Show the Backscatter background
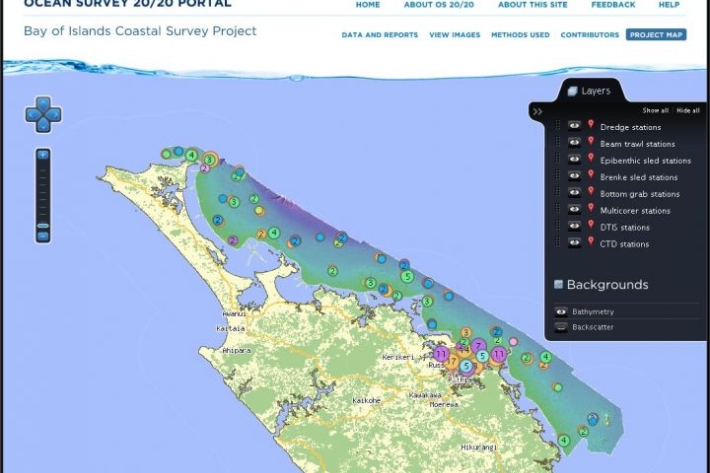The image size is (710, 473). [x=561, y=327]
